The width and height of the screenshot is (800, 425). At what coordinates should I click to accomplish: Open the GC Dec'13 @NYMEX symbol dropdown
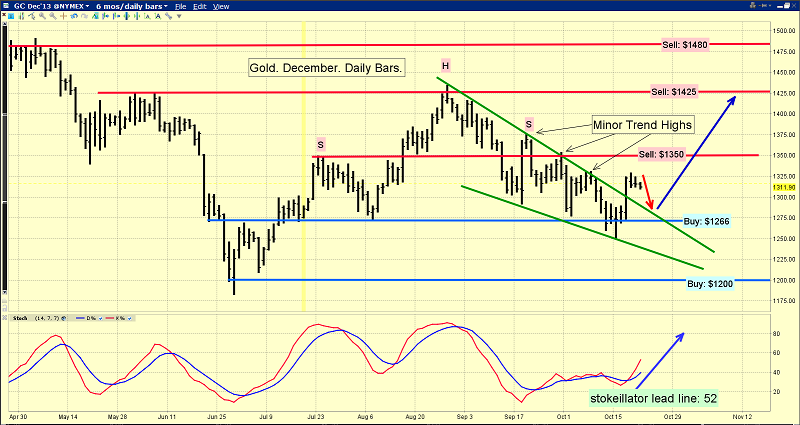(x=52, y=7)
